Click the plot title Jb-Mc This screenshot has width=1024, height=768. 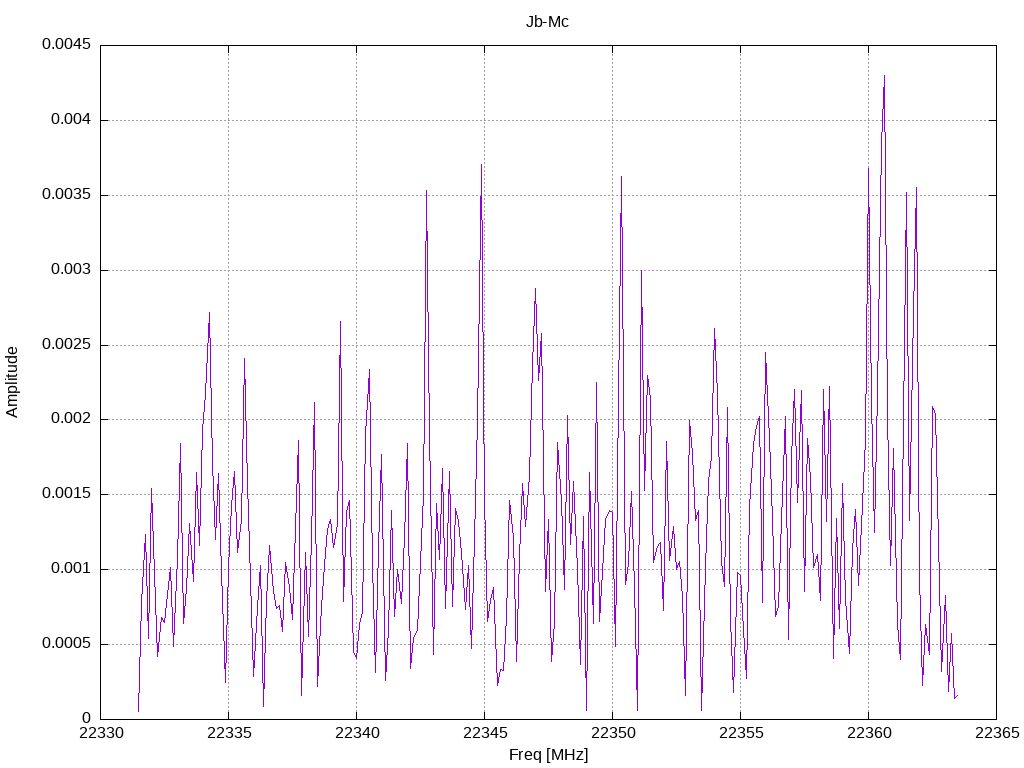[547, 22]
